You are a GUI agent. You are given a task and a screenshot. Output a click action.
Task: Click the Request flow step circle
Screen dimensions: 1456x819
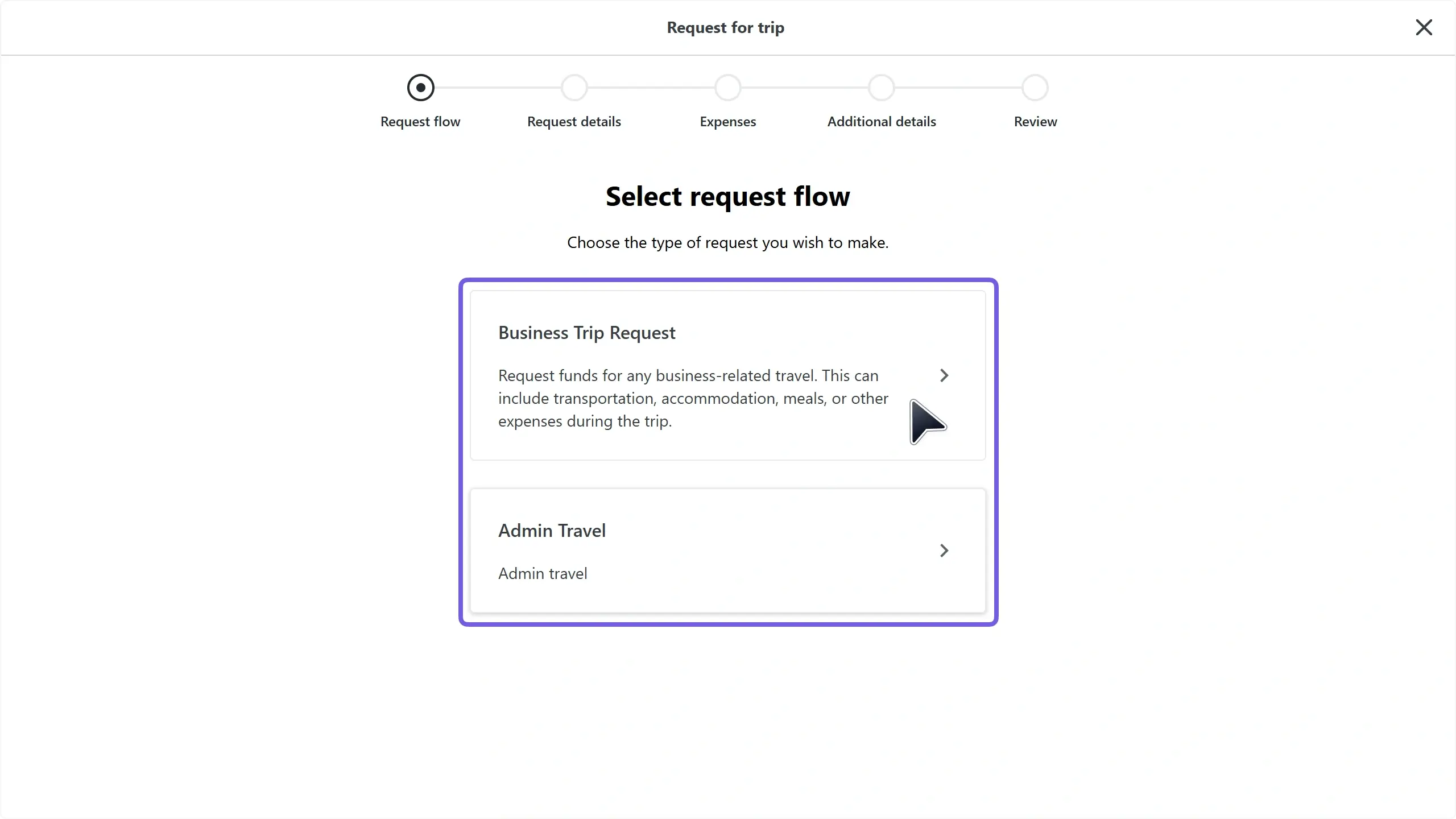point(421,88)
